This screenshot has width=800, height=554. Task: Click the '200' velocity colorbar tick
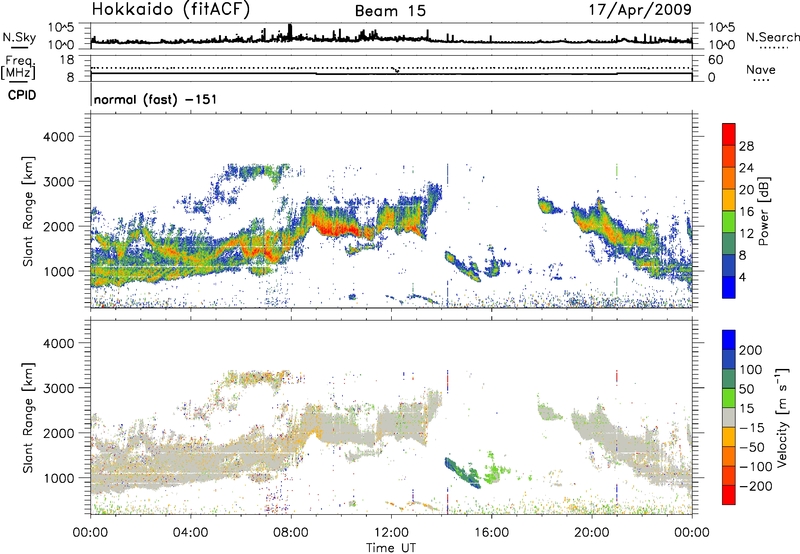coord(751,350)
